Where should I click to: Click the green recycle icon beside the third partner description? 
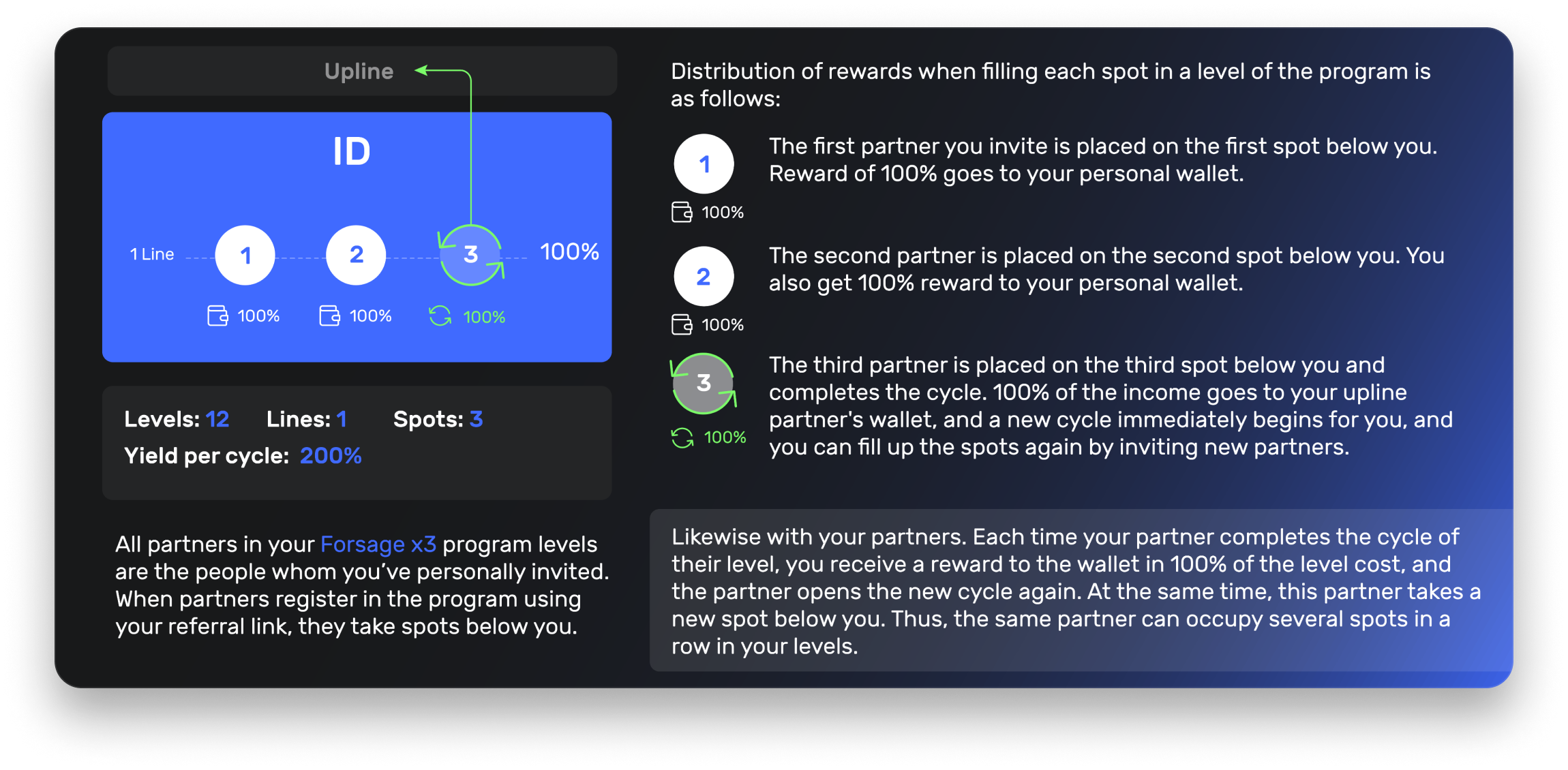682,437
